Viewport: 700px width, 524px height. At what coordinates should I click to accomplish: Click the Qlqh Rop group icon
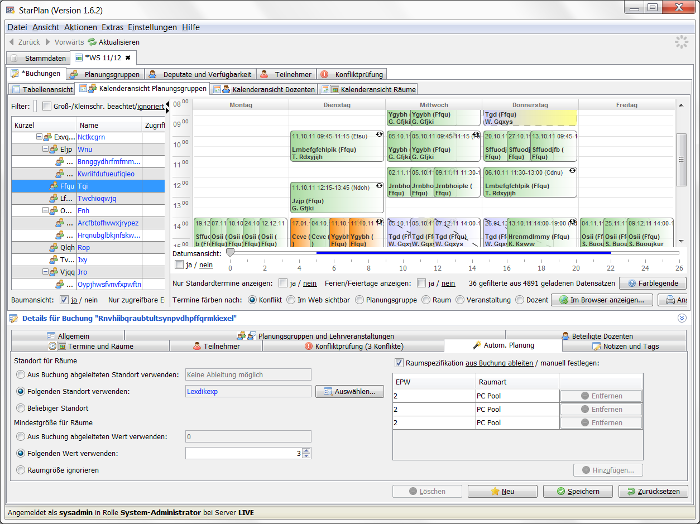click(x=54, y=247)
